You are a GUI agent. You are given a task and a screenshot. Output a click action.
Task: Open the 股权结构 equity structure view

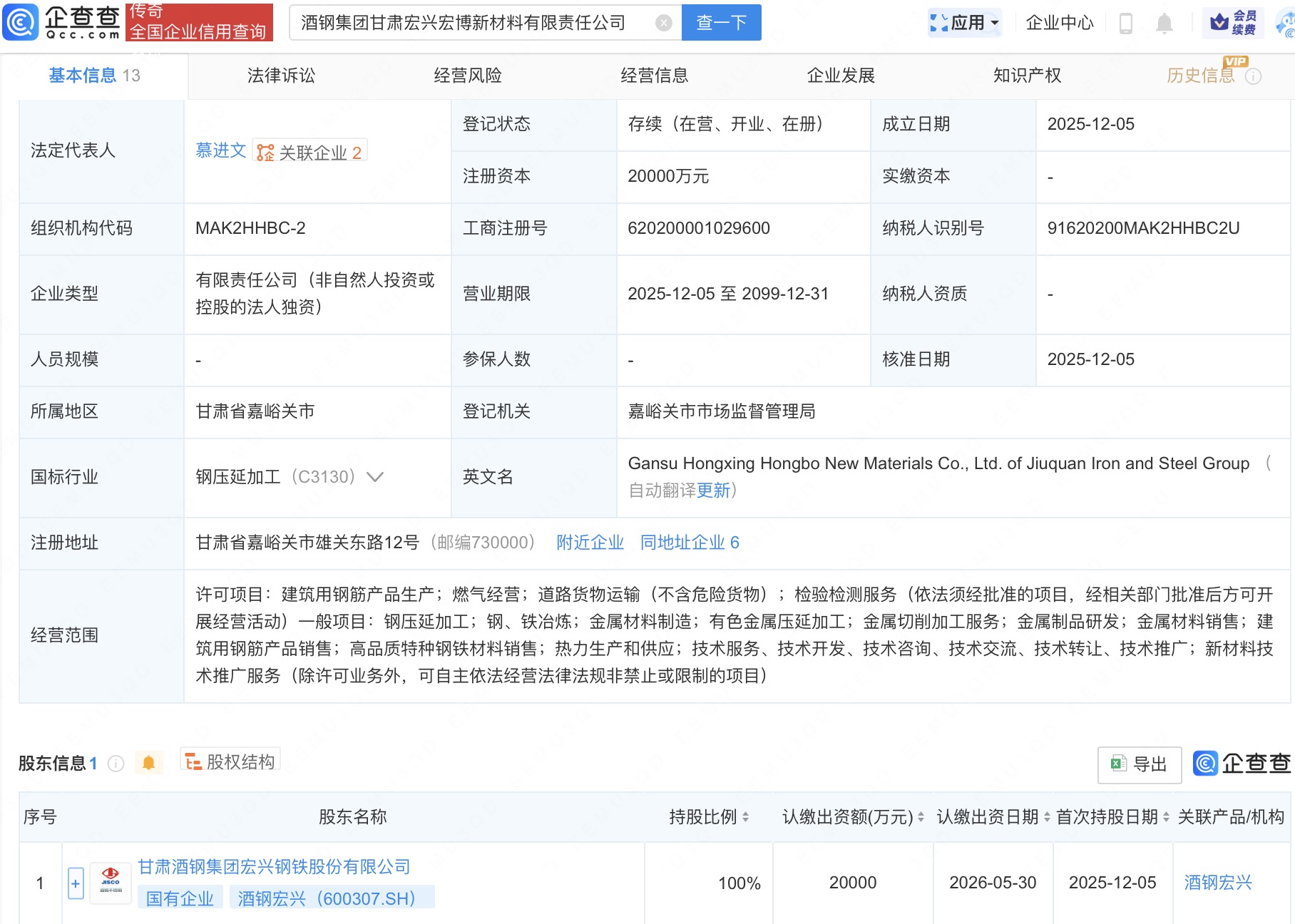(230, 761)
